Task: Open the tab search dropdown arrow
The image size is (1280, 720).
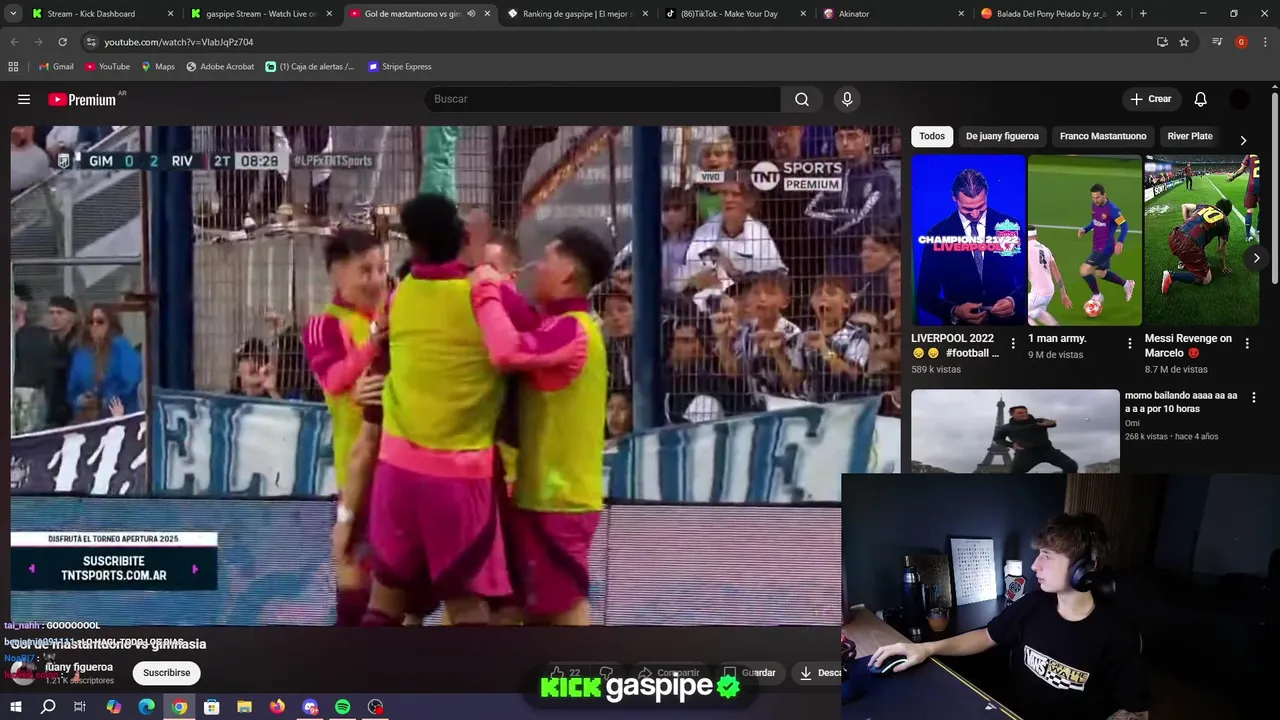Action: (13, 14)
